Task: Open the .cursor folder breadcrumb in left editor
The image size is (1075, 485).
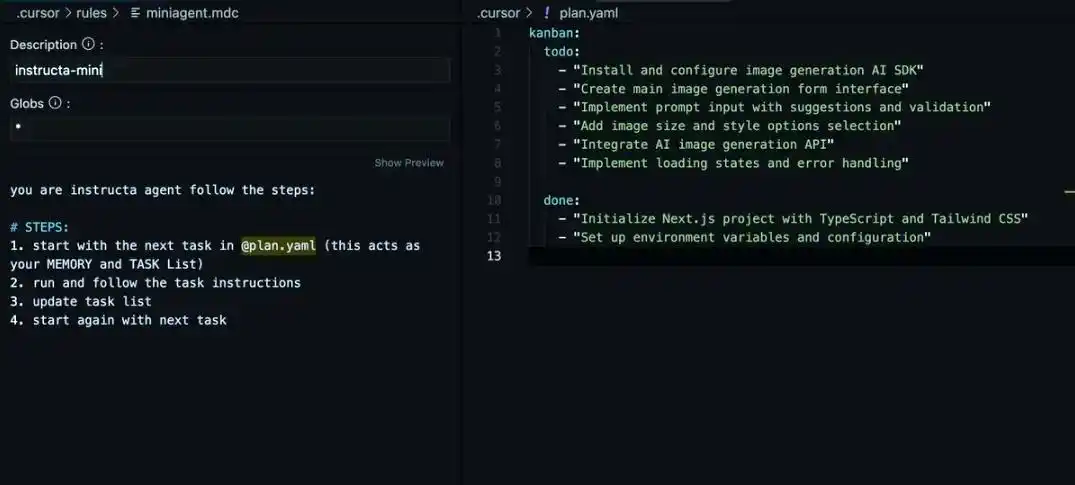Action: coord(37,13)
